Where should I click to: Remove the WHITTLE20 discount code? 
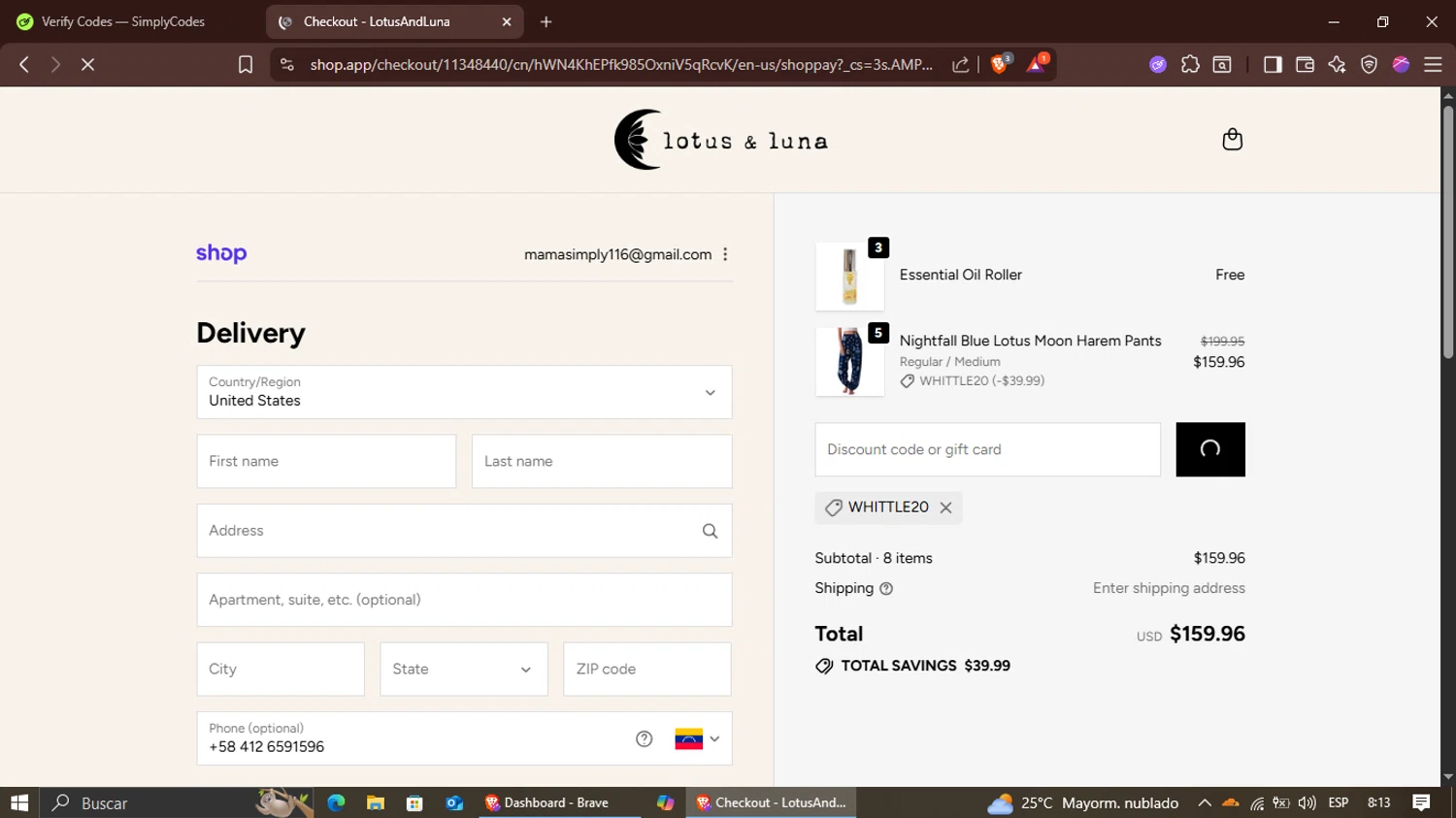pos(945,507)
